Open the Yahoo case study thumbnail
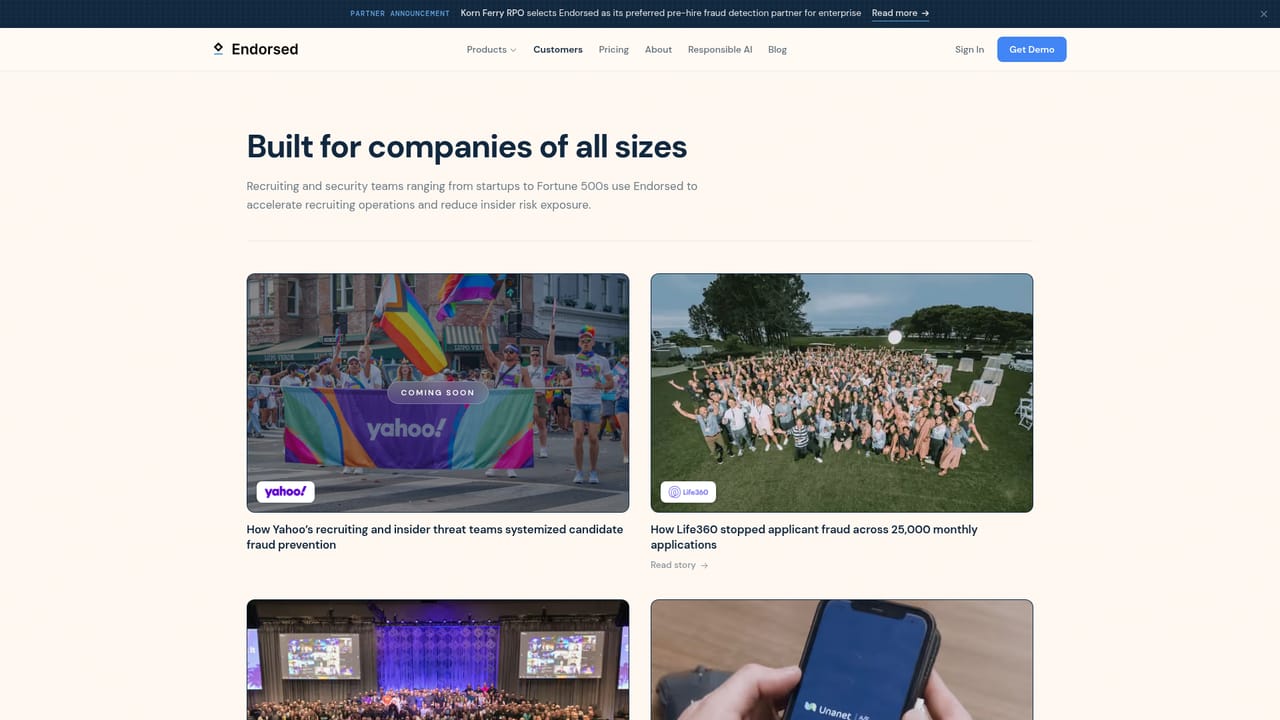 tap(438, 393)
